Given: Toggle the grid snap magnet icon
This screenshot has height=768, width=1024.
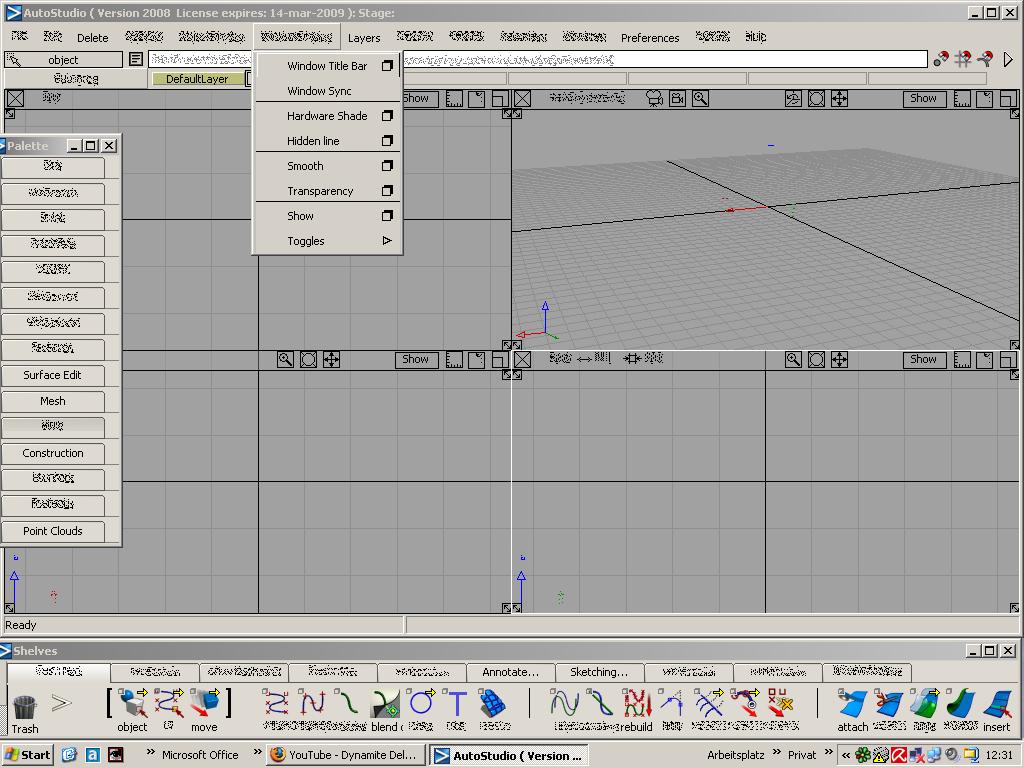Looking at the screenshot, I should point(963,59).
